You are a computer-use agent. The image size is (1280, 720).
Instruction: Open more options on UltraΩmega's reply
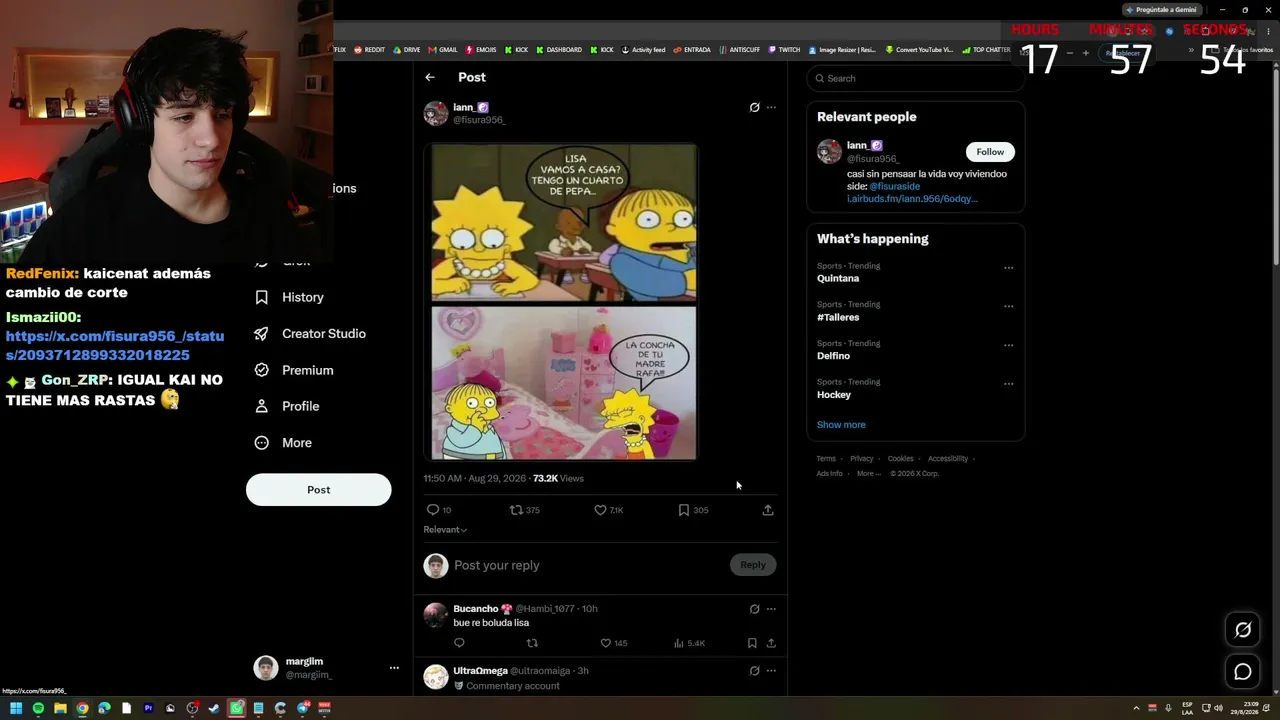(x=771, y=671)
